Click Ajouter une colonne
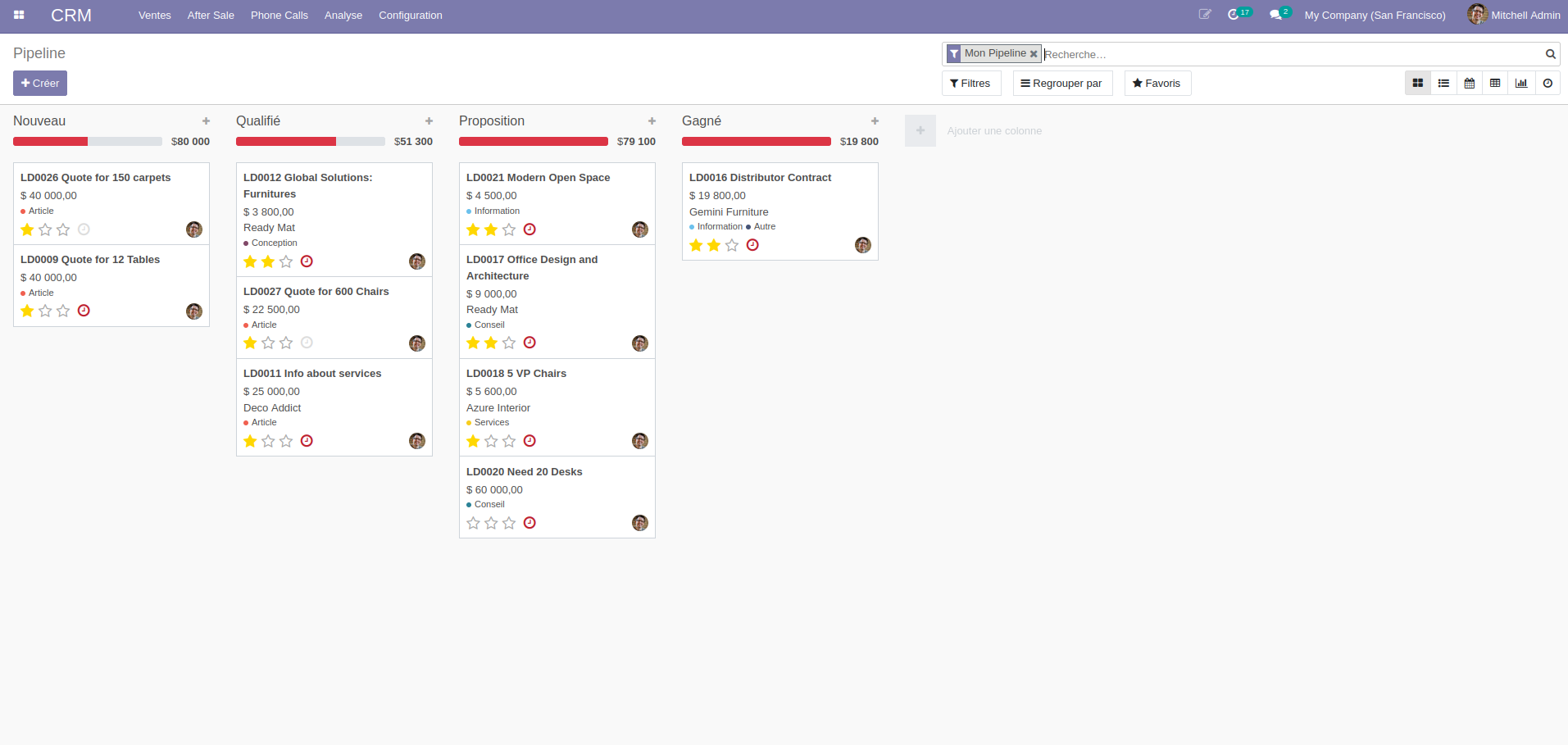 click(x=994, y=130)
